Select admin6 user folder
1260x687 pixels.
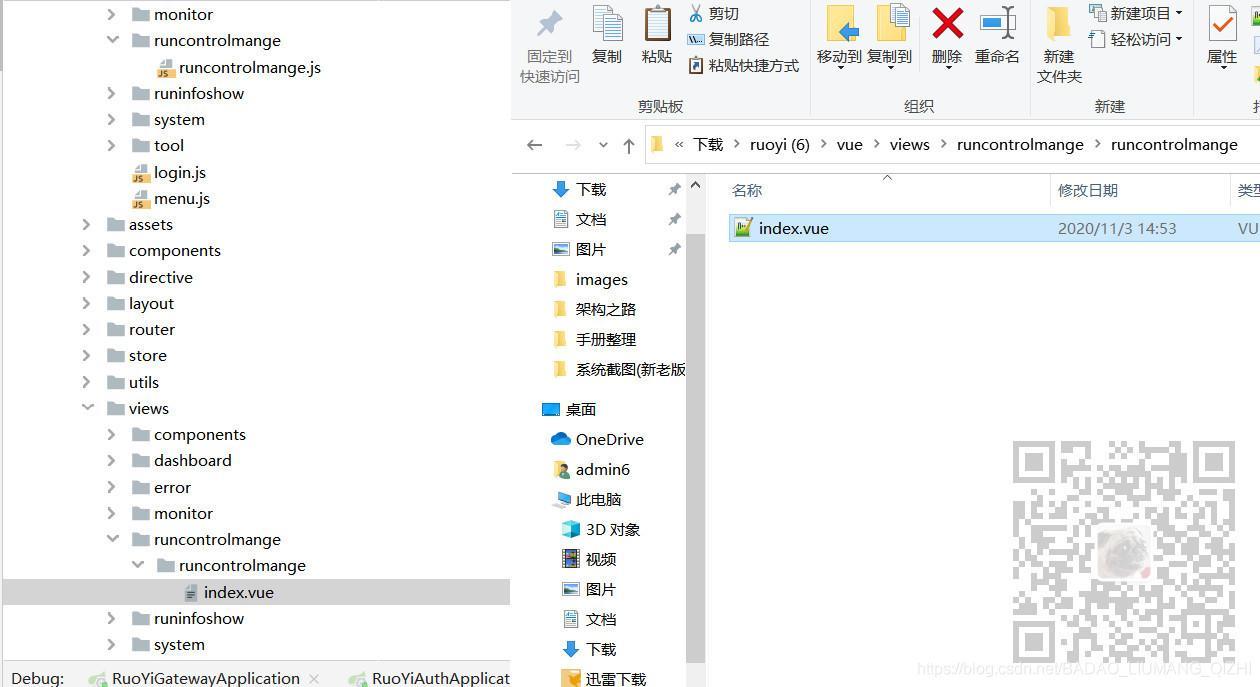pyautogui.click(x=603, y=469)
